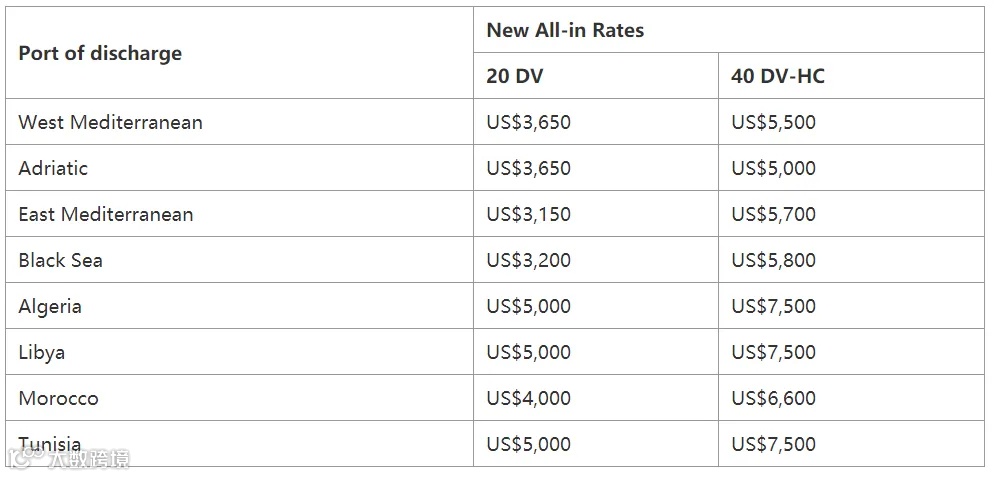The image size is (994, 477).
Task: Select the 40 DV-HC column header
Action: (778, 76)
